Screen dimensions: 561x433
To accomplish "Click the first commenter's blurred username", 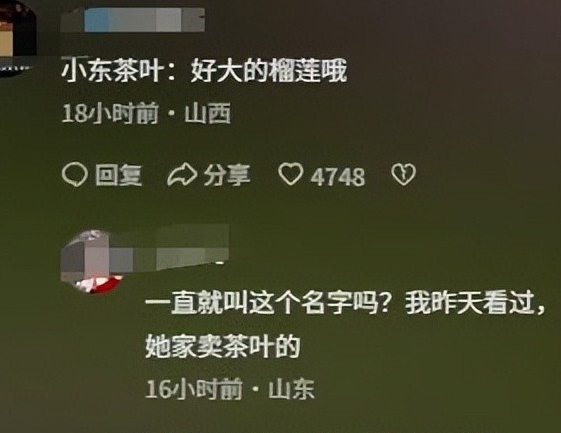I will (x=133, y=20).
